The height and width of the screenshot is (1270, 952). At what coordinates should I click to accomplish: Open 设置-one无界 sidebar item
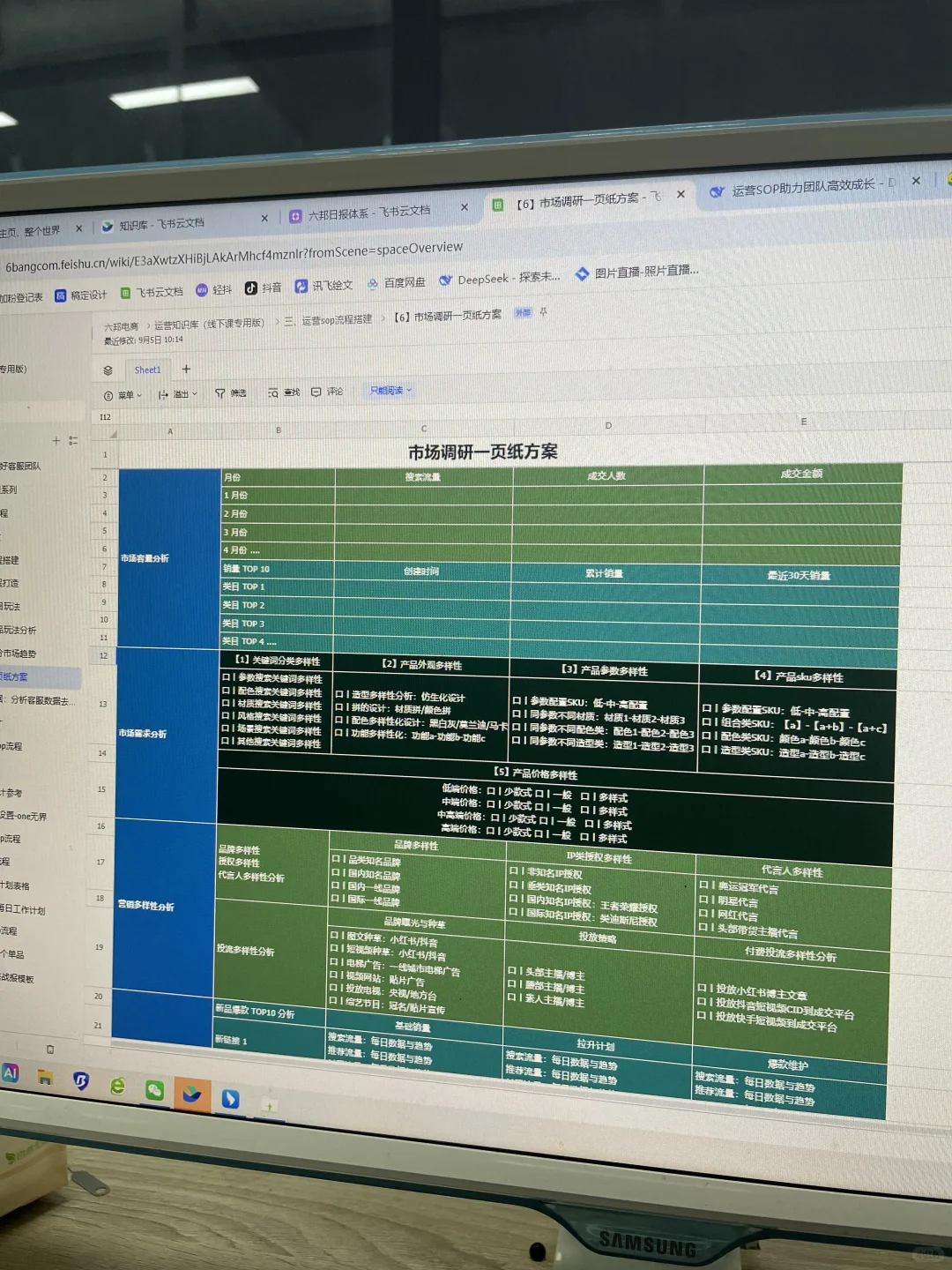click(24, 816)
